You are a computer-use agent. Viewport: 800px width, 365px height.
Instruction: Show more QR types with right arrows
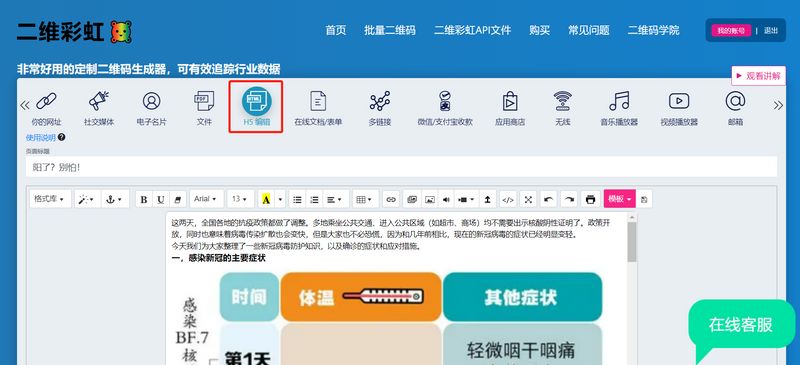coord(778,105)
